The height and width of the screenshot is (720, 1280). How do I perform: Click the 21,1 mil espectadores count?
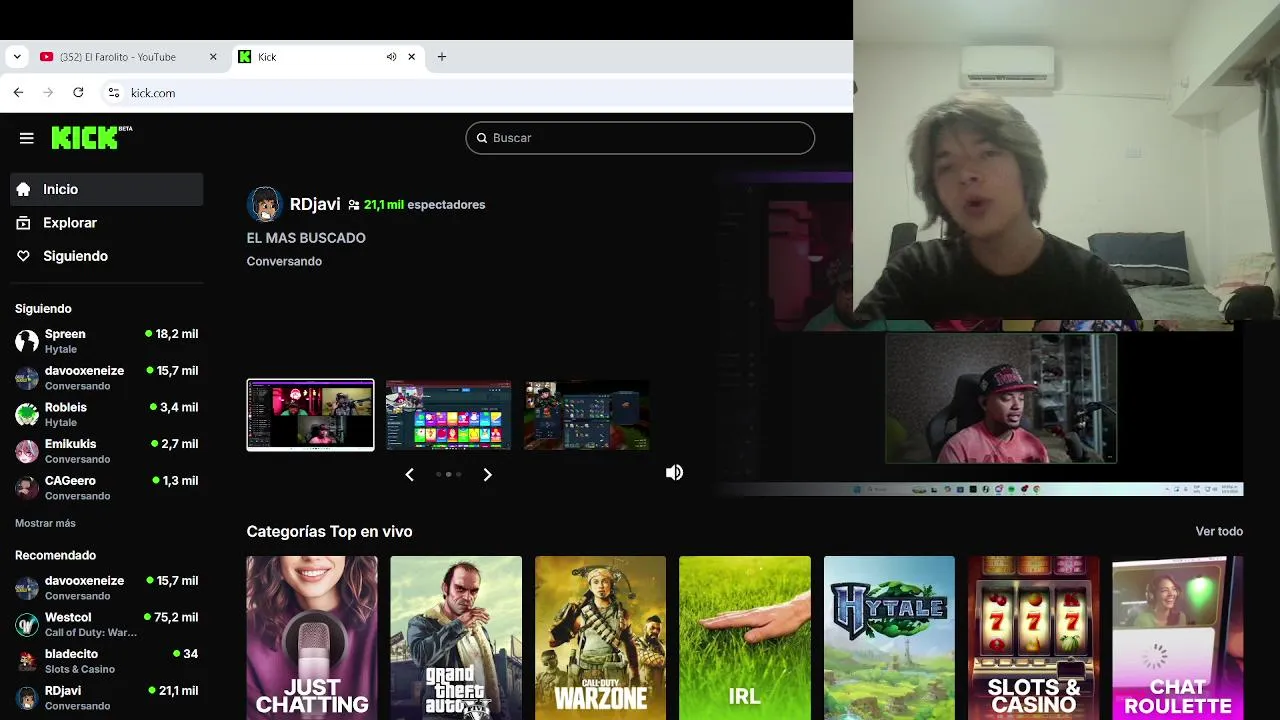(x=416, y=204)
